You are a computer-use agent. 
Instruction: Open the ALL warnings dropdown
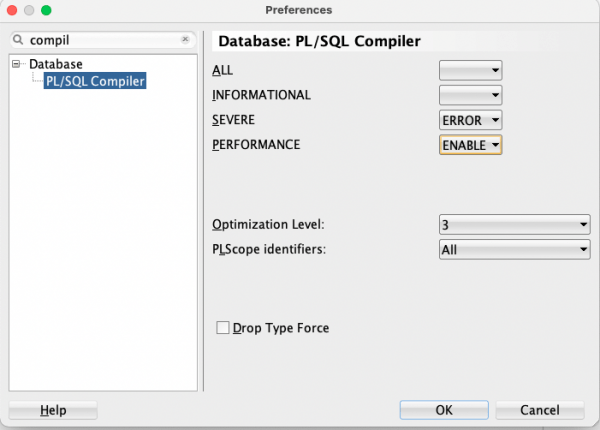pos(470,70)
